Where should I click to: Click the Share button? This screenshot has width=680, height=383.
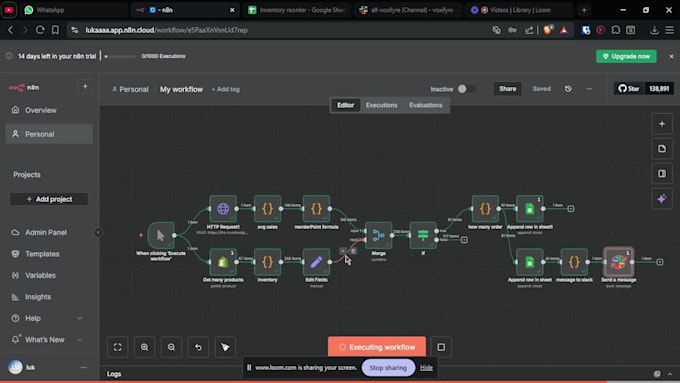(507, 89)
